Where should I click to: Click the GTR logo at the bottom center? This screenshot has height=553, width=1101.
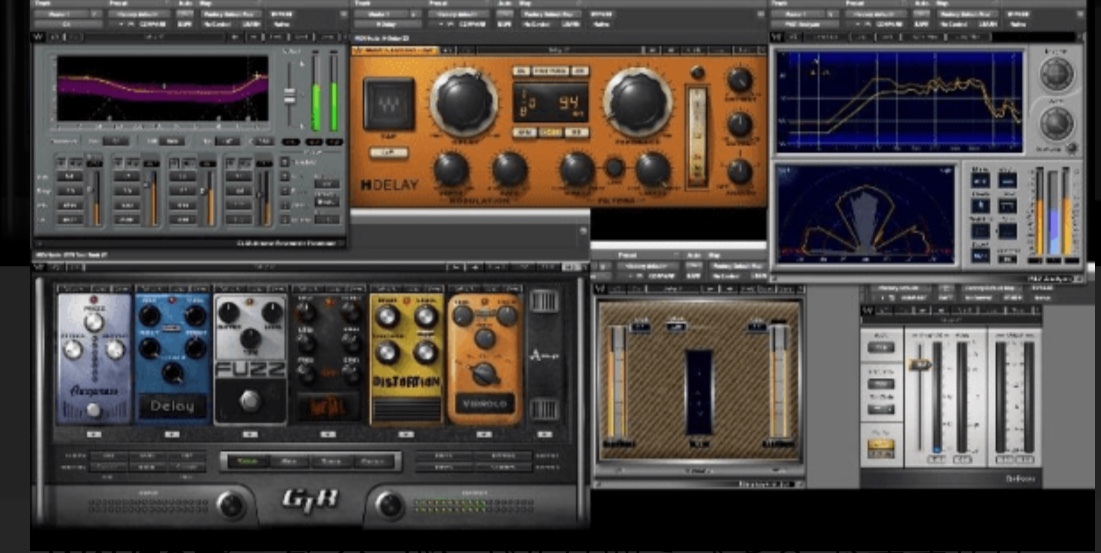click(310, 499)
